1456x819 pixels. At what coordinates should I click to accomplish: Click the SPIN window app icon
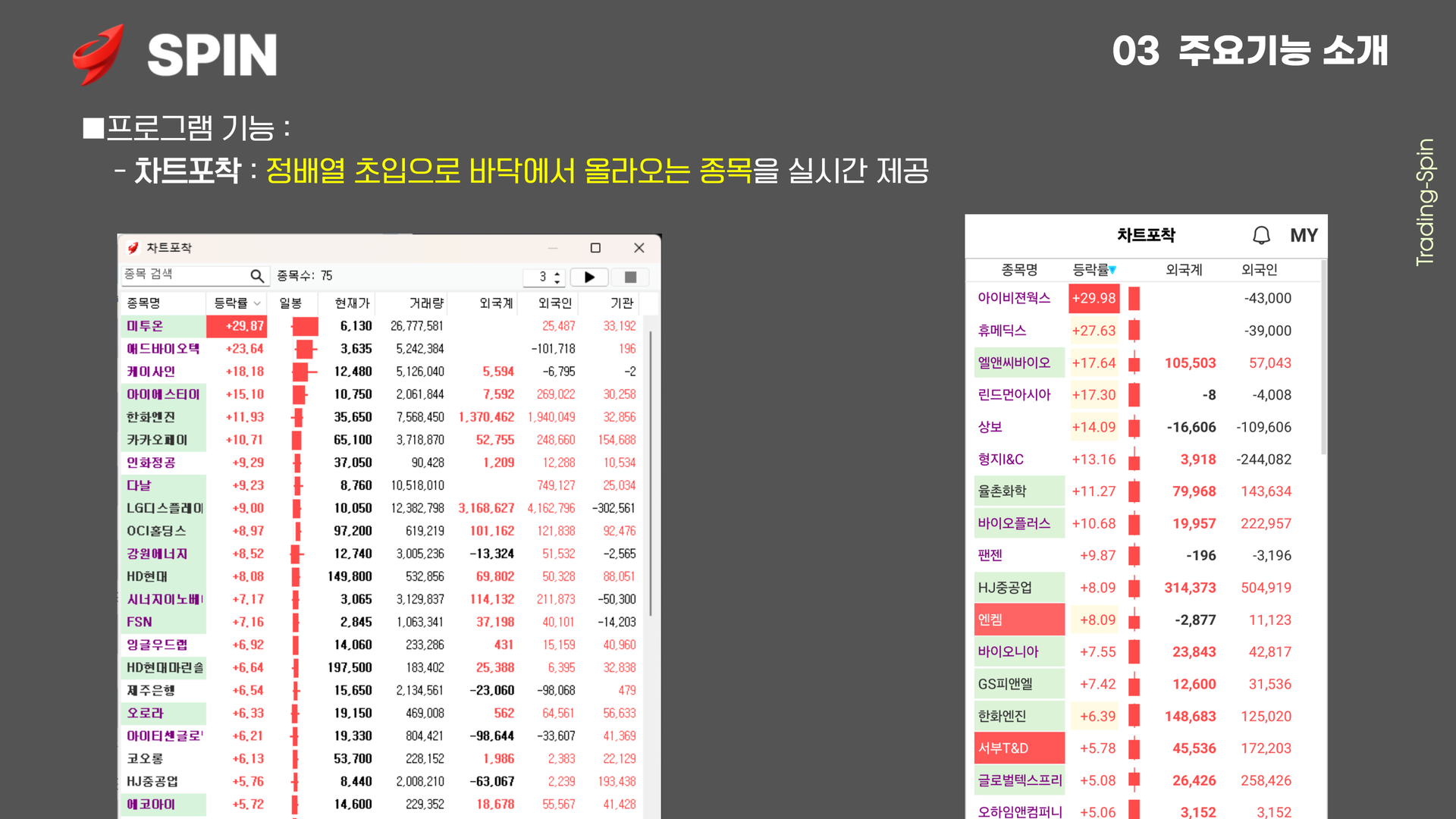133,248
